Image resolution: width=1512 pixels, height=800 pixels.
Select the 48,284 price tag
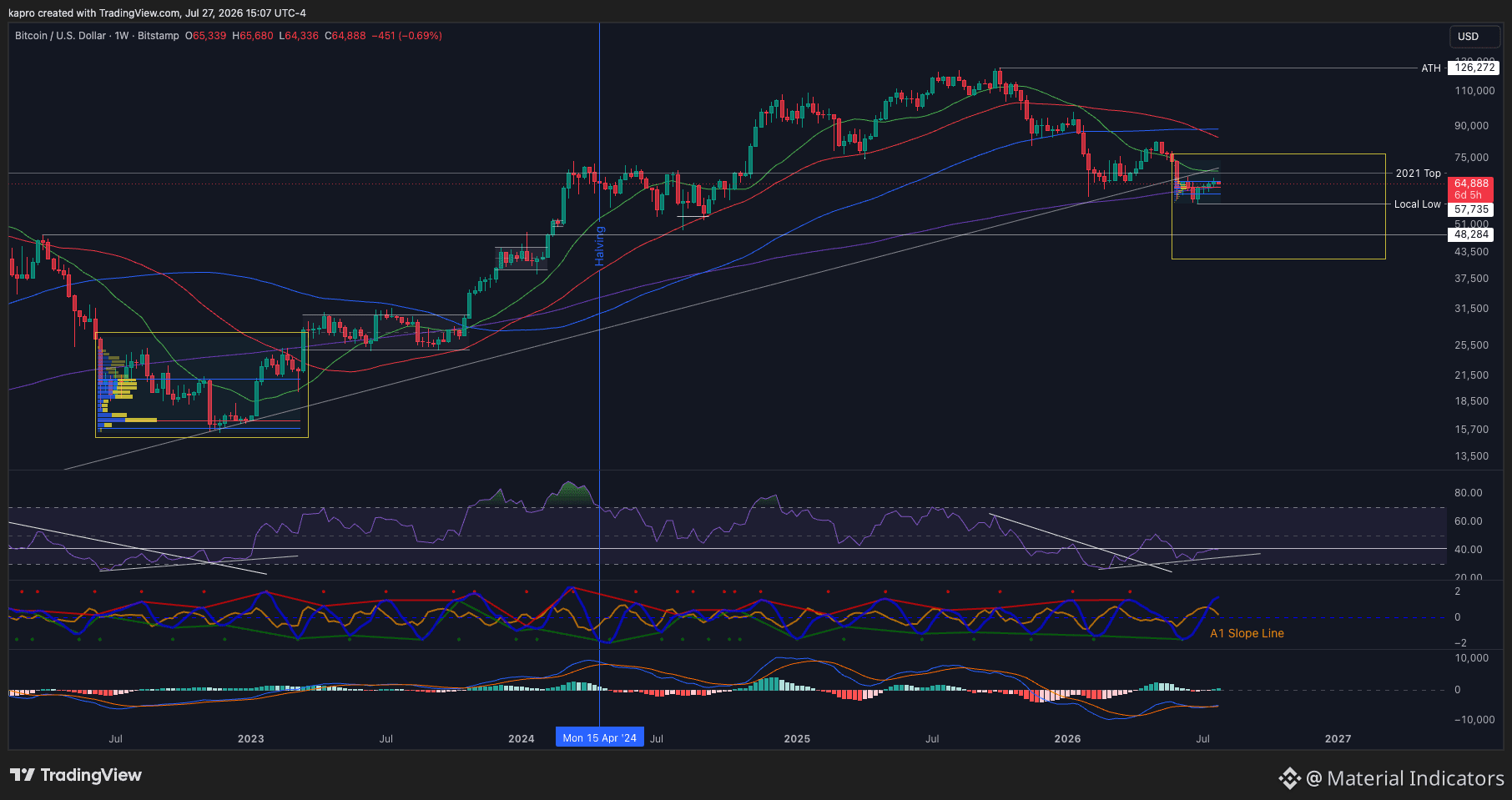point(1472,234)
